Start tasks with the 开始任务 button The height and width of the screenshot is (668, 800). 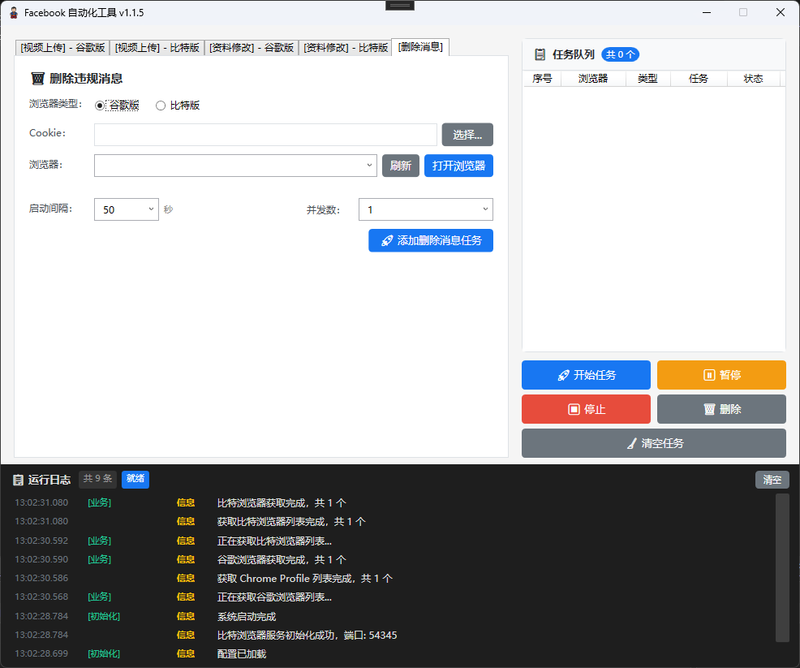pyautogui.click(x=586, y=375)
